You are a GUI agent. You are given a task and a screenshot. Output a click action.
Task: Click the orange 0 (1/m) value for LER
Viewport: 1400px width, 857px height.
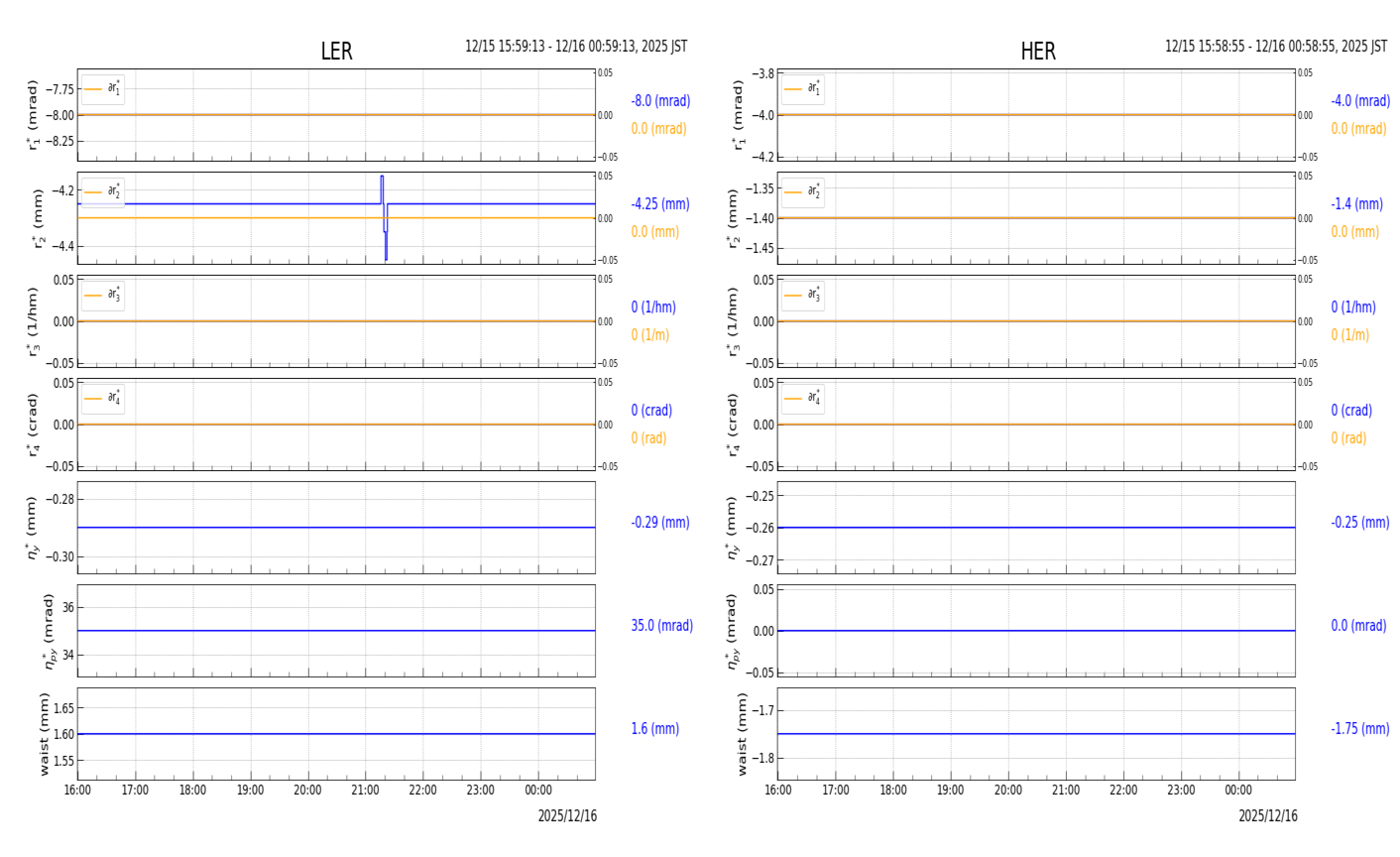(650, 335)
